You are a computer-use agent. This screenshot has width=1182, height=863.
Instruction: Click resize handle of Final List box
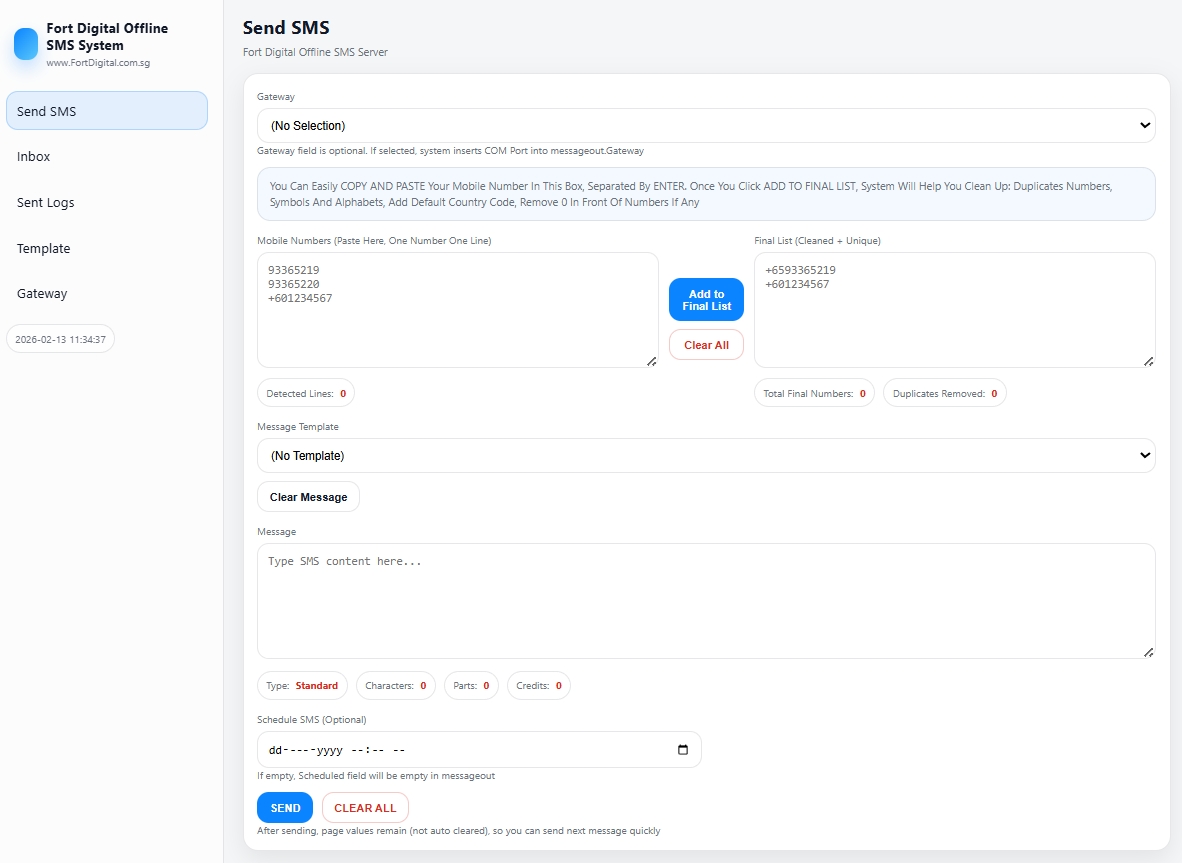click(x=1148, y=361)
